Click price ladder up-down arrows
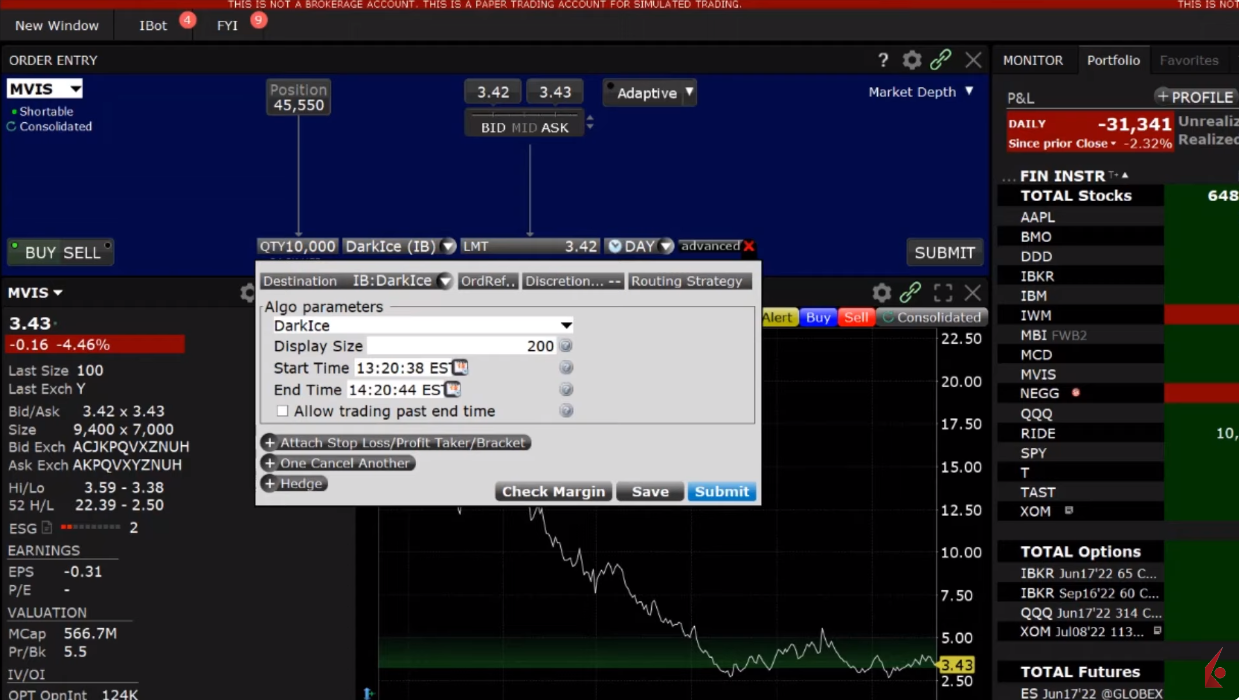This screenshot has height=700, width=1239. [590, 123]
